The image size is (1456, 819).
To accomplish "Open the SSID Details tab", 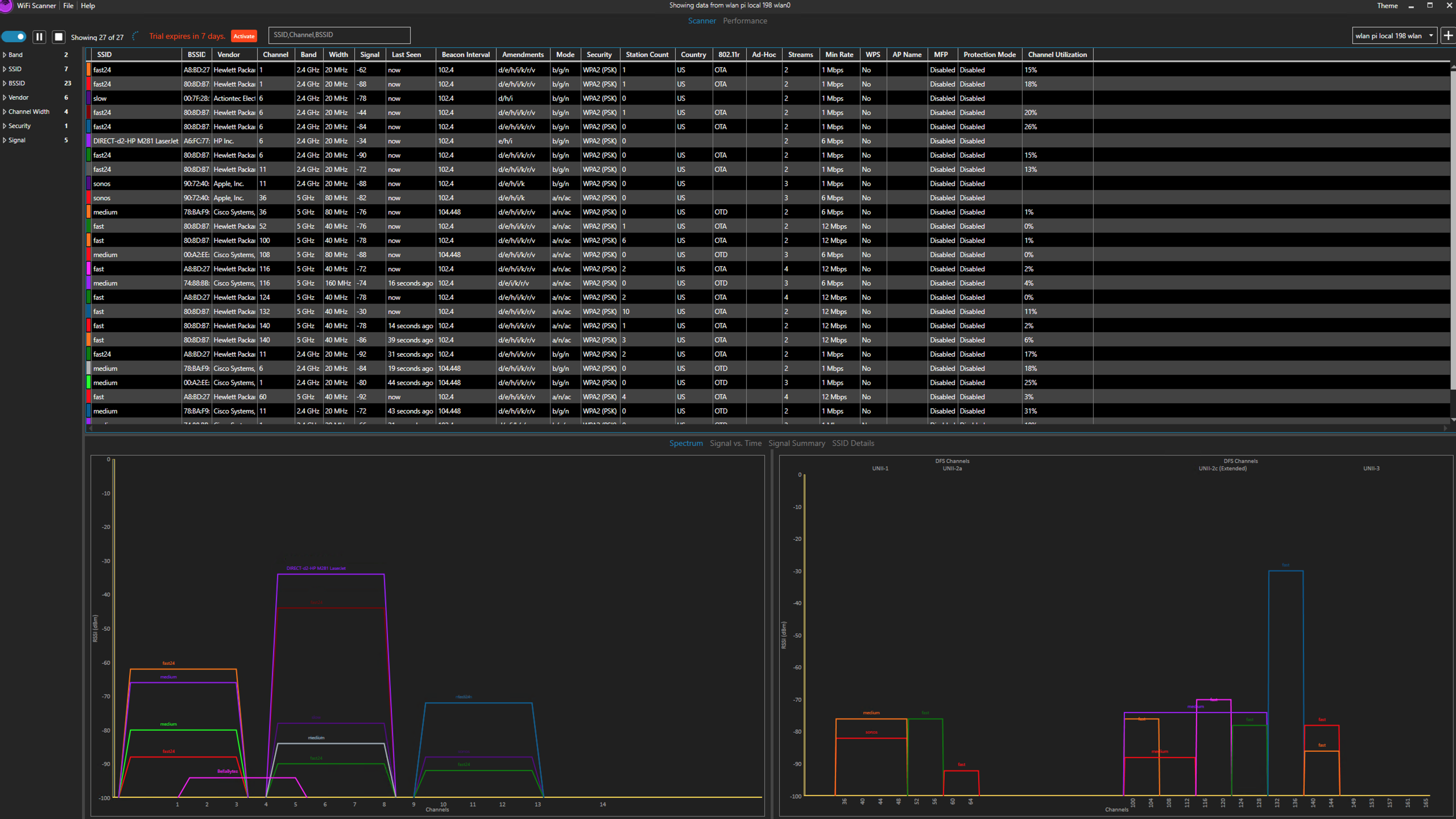I will pyautogui.click(x=853, y=443).
